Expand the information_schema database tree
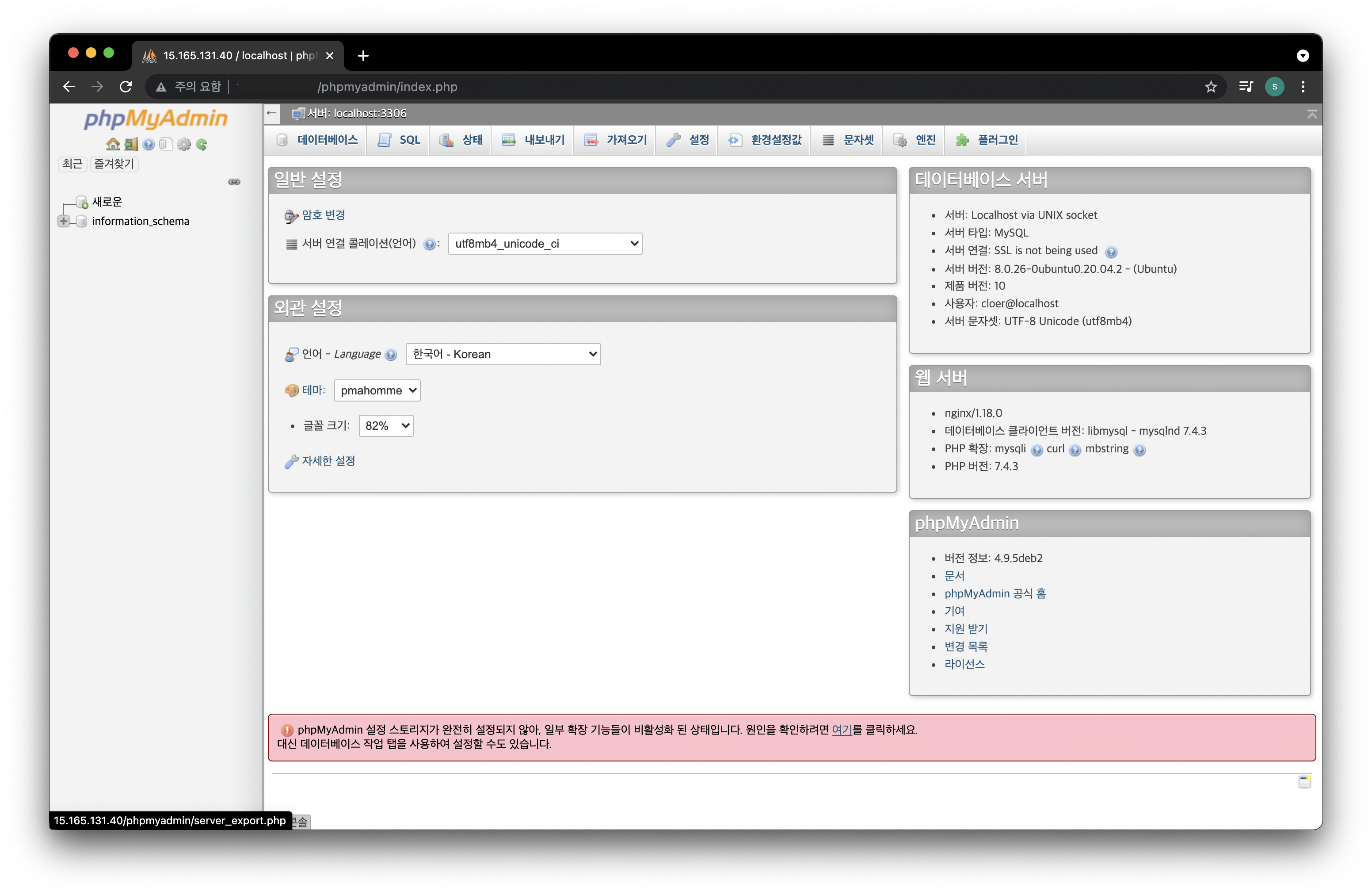This screenshot has width=1372, height=895. (63, 222)
